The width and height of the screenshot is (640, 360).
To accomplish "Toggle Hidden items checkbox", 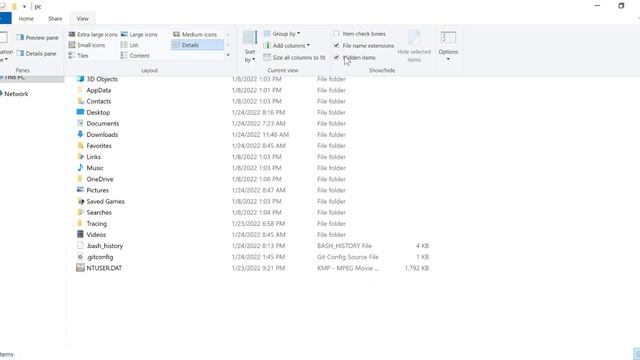I will tap(336, 57).
